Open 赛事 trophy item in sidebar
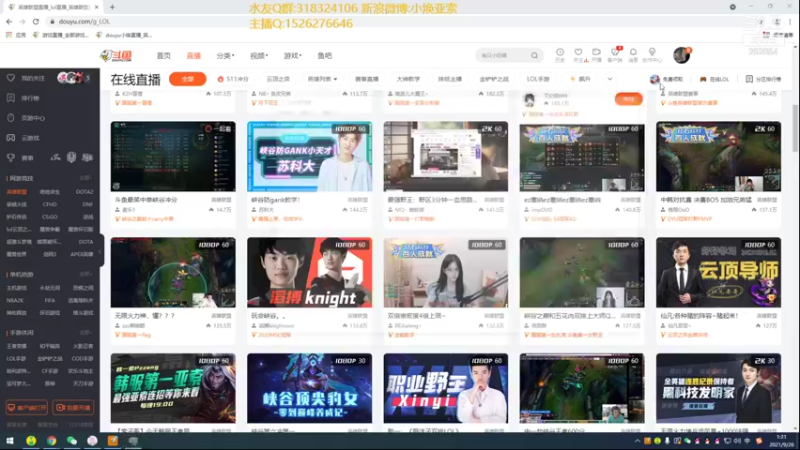800x450 pixels. 20,158
